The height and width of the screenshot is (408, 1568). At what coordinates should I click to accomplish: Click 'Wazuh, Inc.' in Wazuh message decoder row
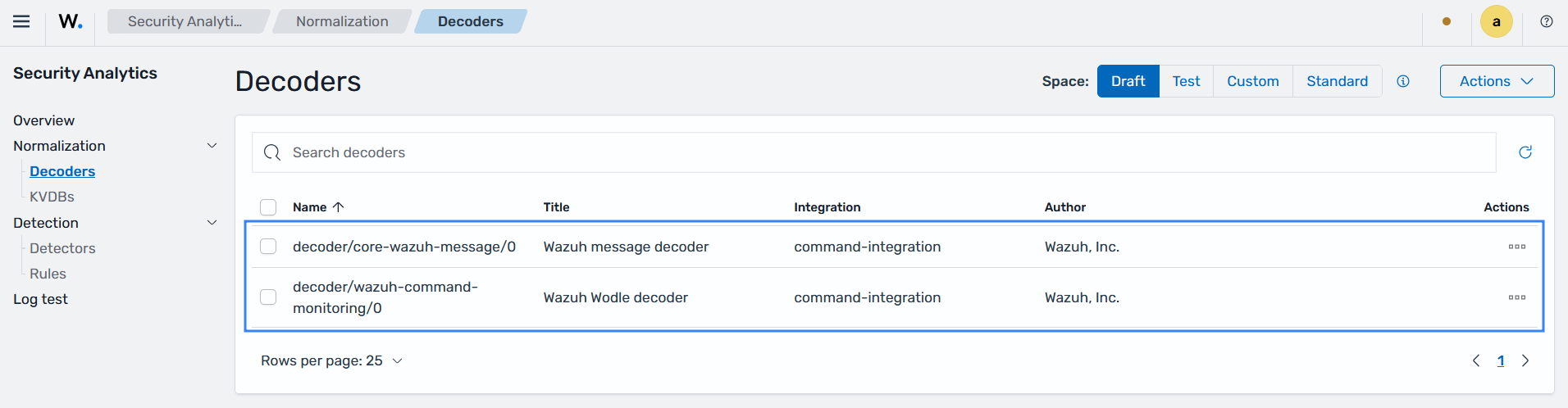[x=1082, y=247]
